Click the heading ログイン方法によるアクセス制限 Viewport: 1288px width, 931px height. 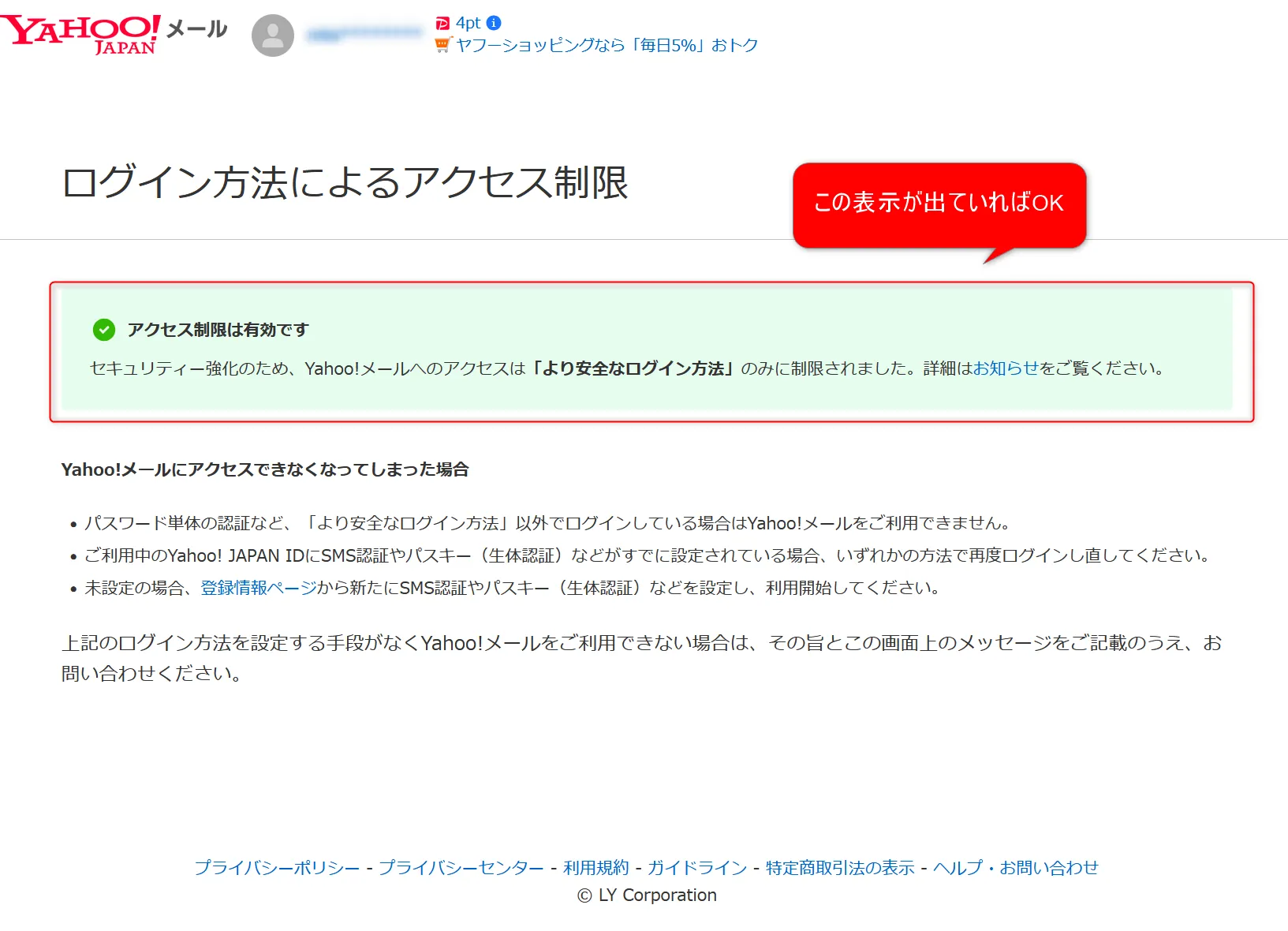(345, 182)
